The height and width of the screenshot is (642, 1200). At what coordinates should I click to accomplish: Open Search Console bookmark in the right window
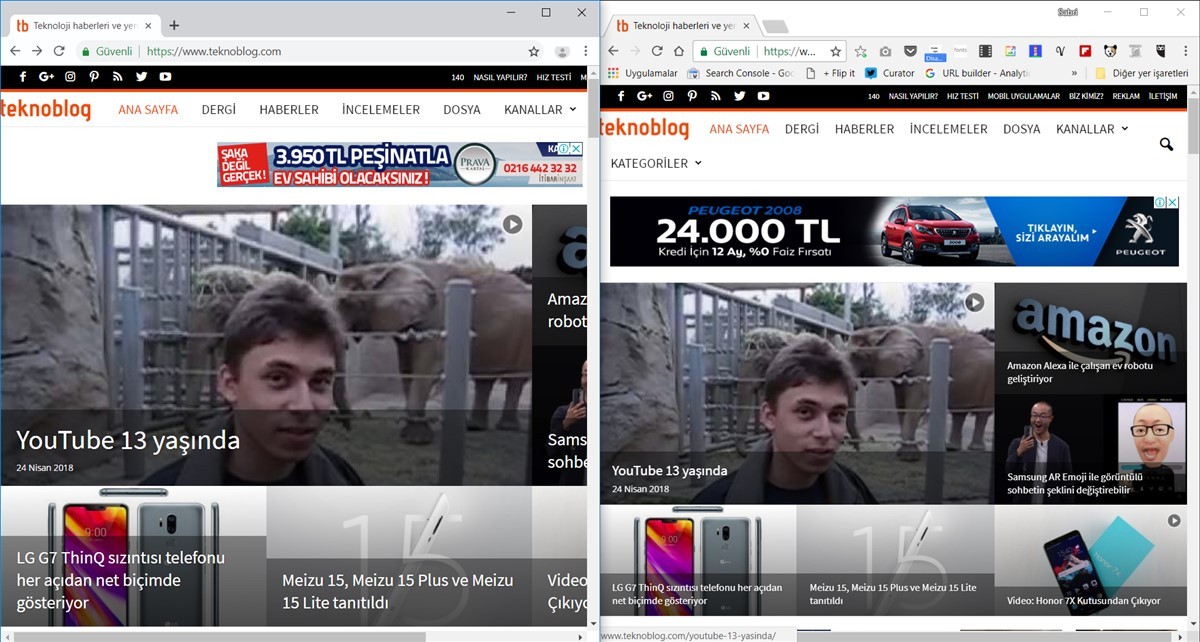point(740,73)
